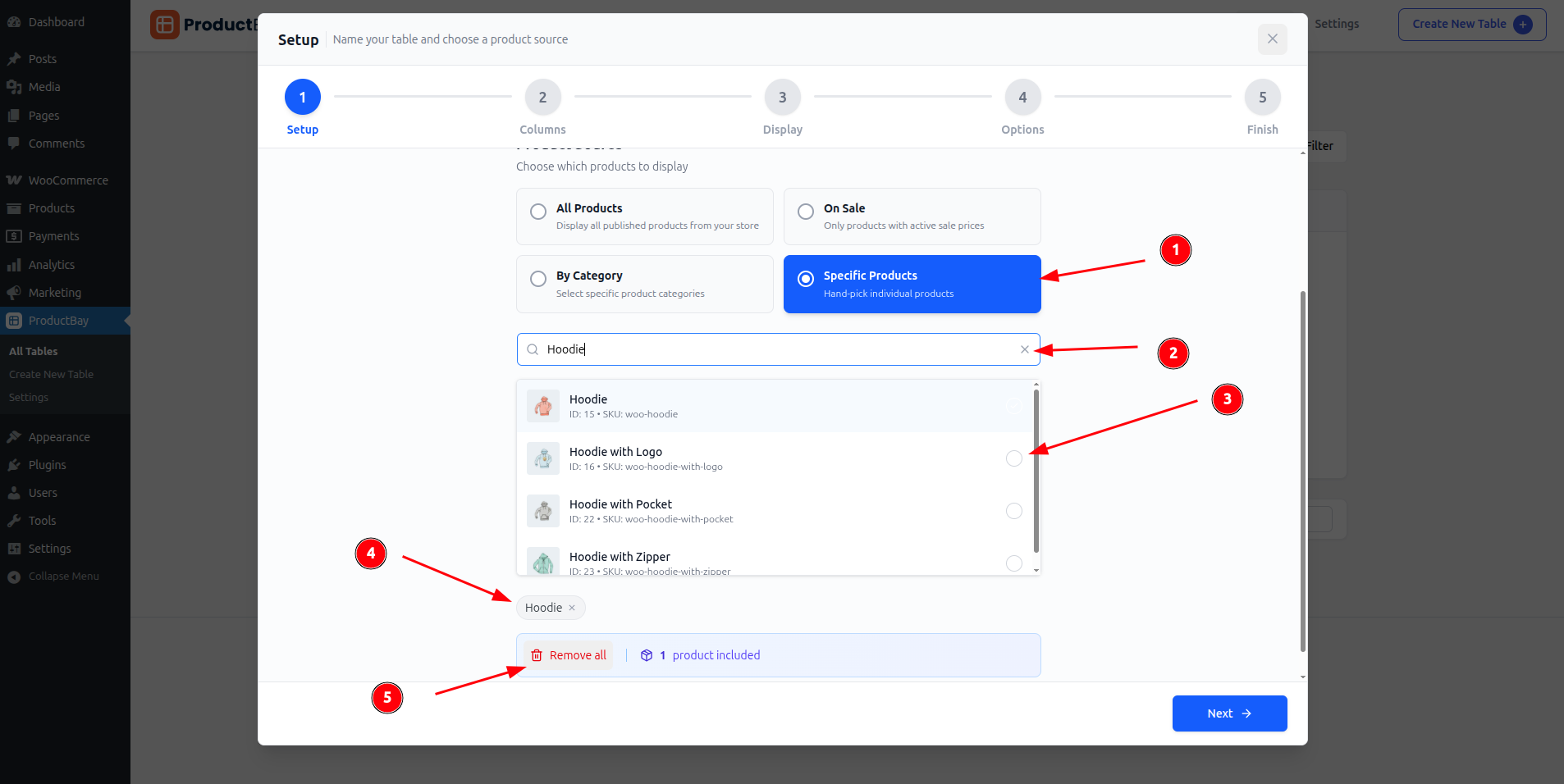Open the Create New Table submenu item
Image resolution: width=1564 pixels, height=784 pixels.
tap(51, 374)
